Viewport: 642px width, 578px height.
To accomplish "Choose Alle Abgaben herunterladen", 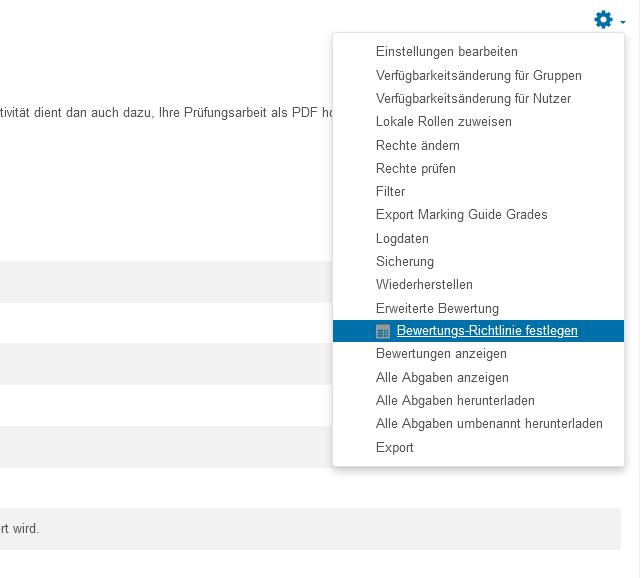I will pyautogui.click(x=455, y=400).
